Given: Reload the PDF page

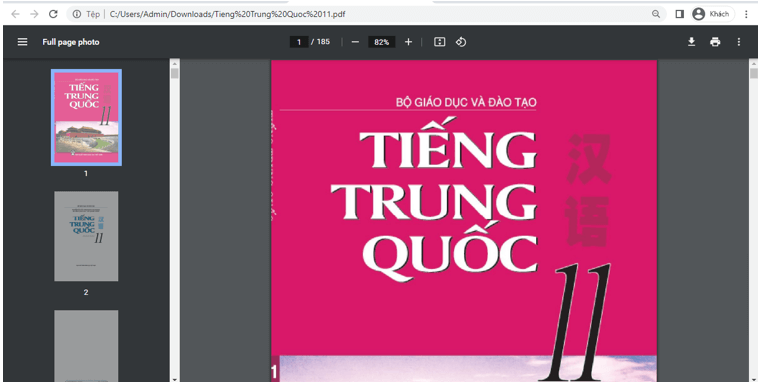Looking at the screenshot, I should 53,14.
